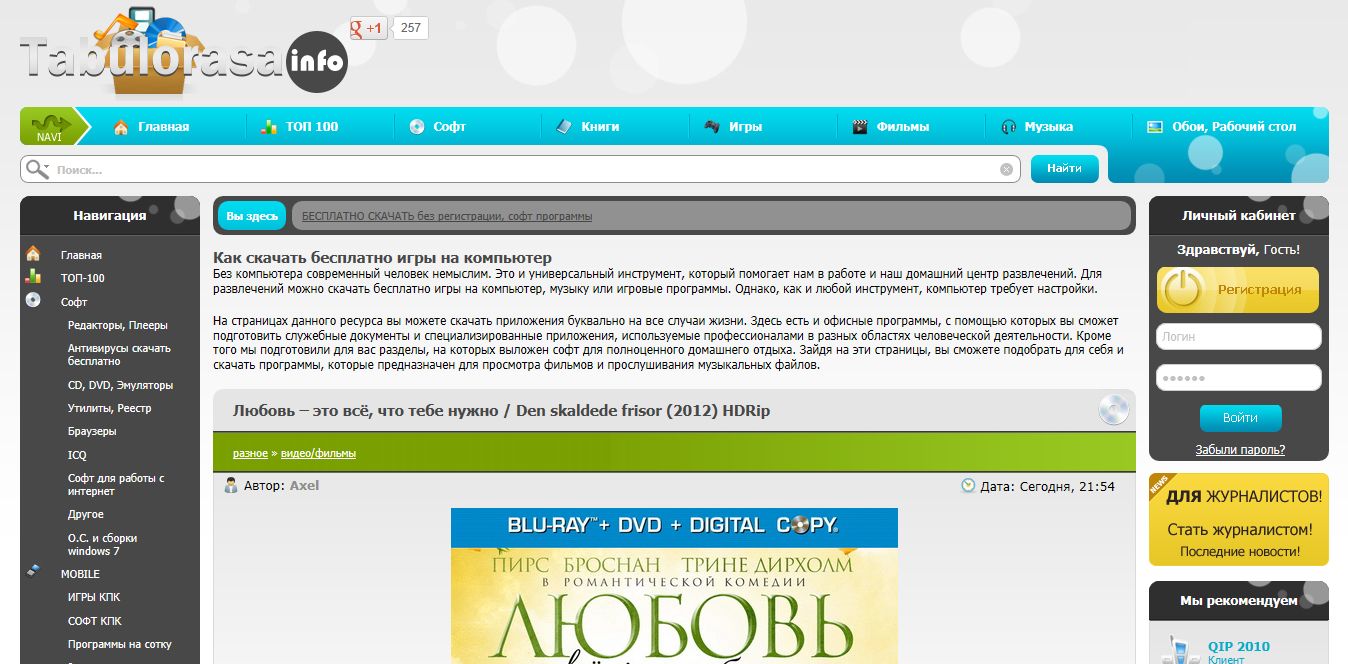
Task: Click the Найти search button
Action: (1065, 169)
